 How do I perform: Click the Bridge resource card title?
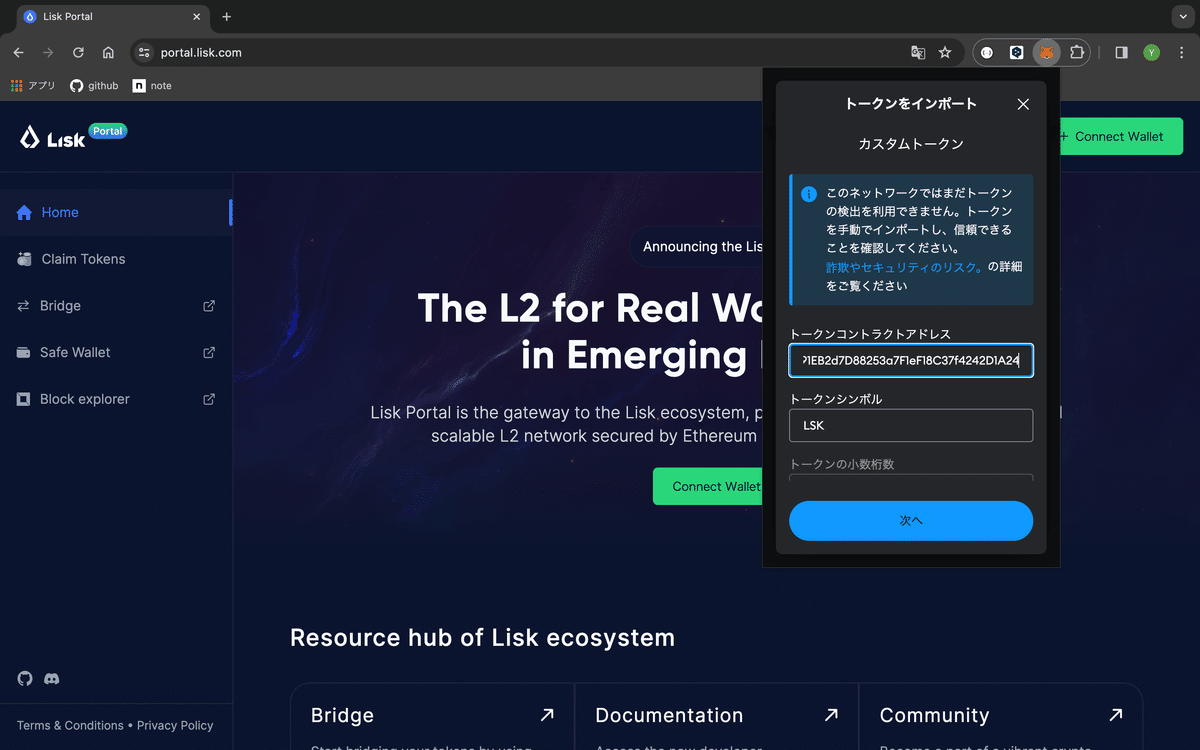click(342, 715)
